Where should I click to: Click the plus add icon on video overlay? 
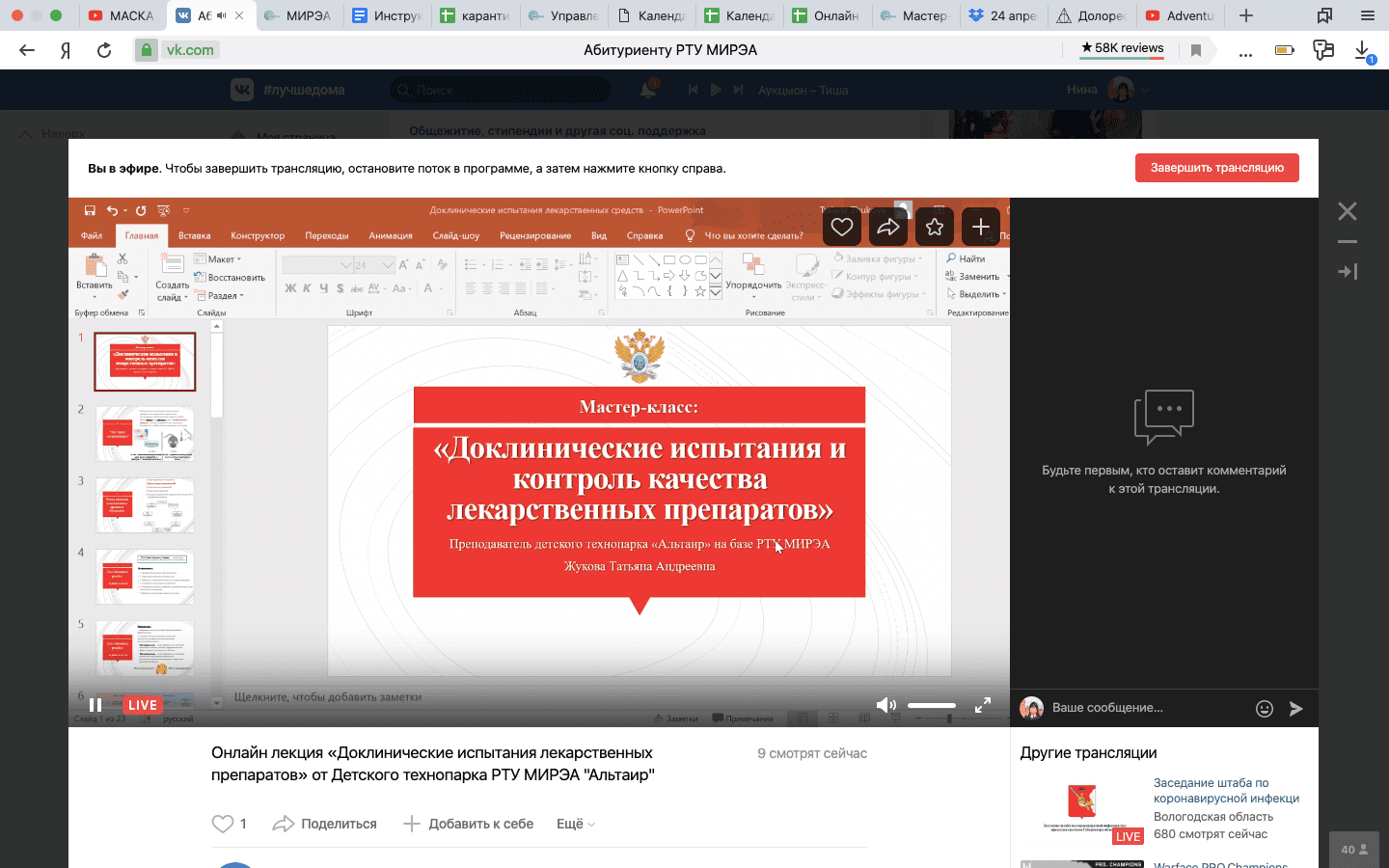[x=981, y=227]
